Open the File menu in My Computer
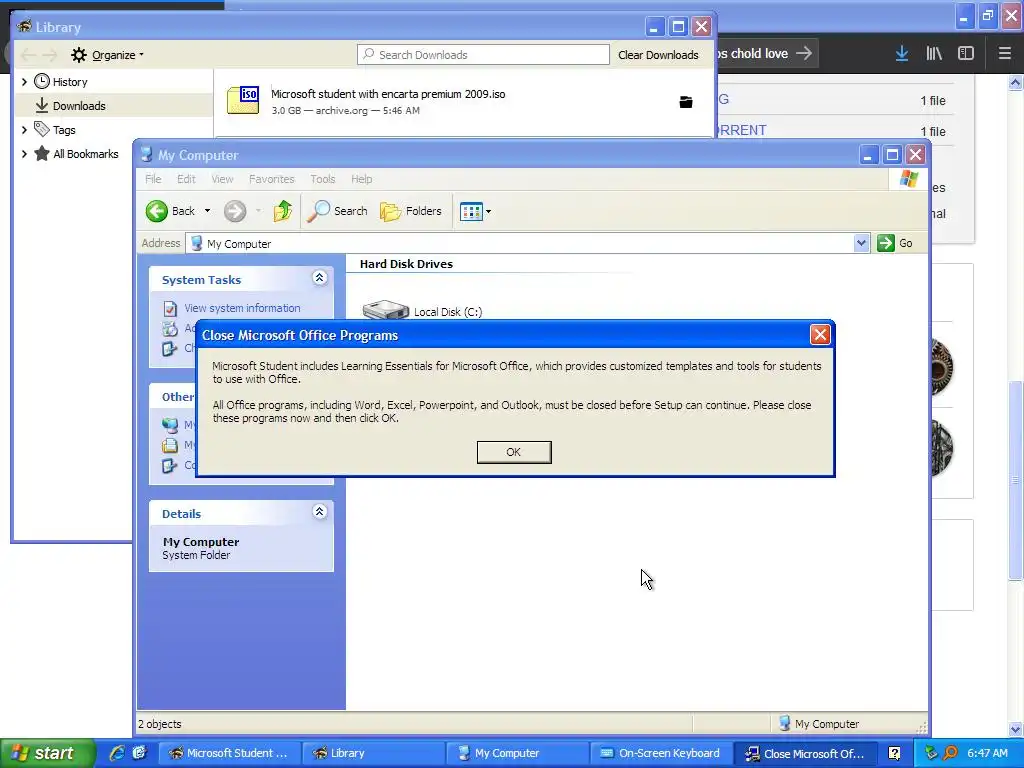 click(x=153, y=179)
